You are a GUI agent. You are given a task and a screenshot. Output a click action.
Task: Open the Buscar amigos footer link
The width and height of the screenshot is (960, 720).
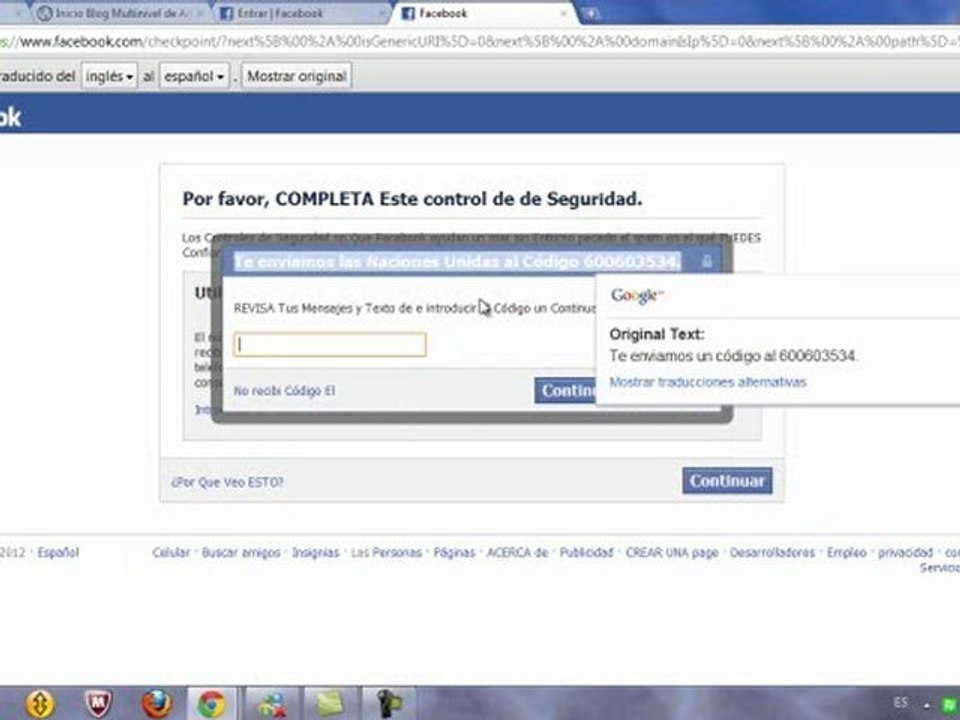point(241,552)
